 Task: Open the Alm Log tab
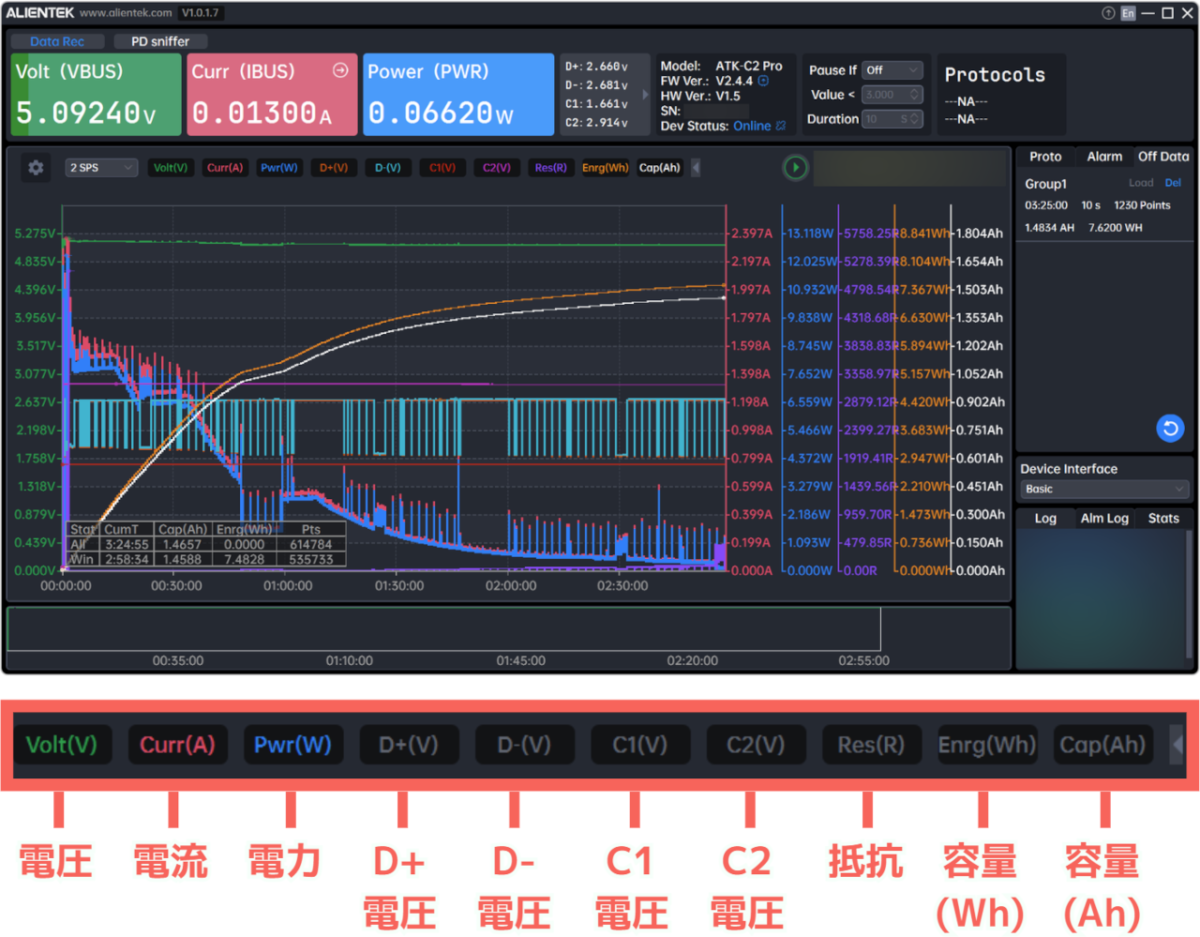click(x=1104, y=518)
